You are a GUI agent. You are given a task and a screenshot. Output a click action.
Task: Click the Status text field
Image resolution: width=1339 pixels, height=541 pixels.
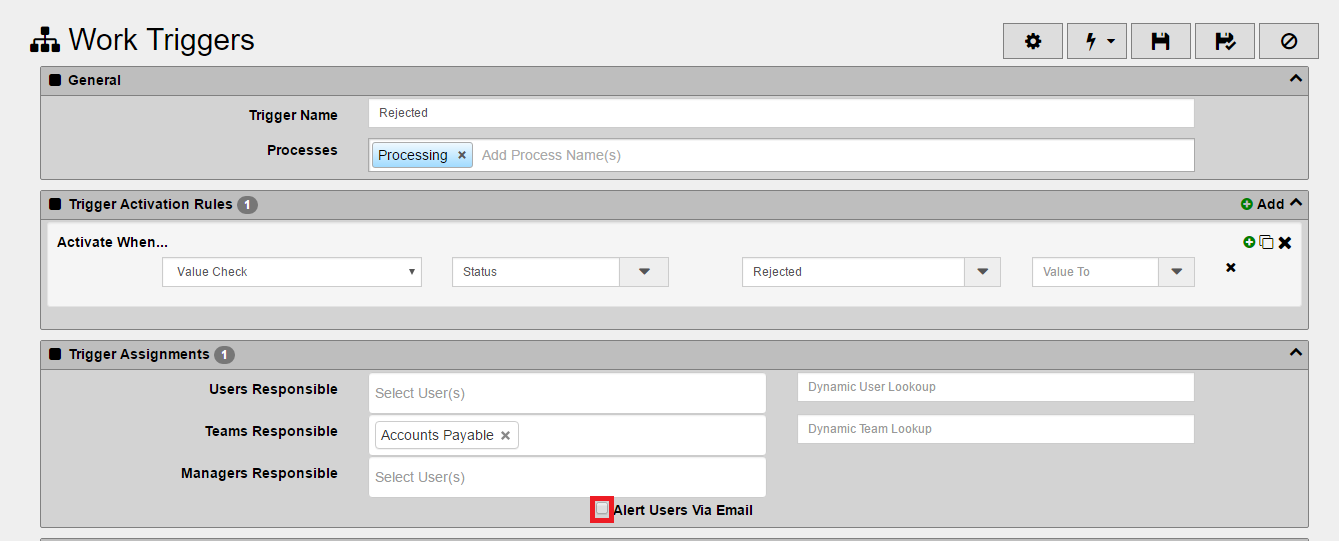pos(536,272)
